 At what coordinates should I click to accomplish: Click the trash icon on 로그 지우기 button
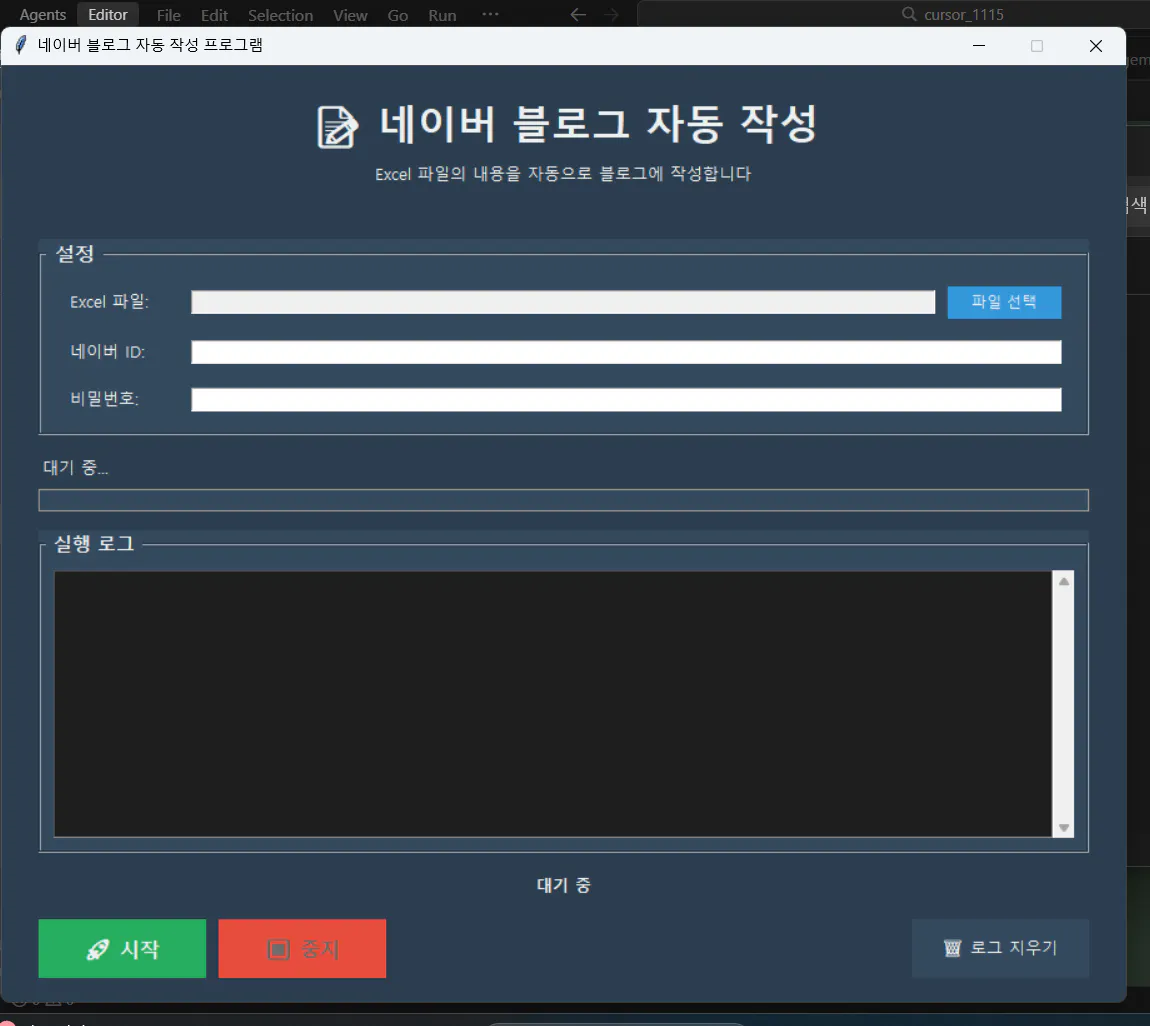tap(952, 948)
